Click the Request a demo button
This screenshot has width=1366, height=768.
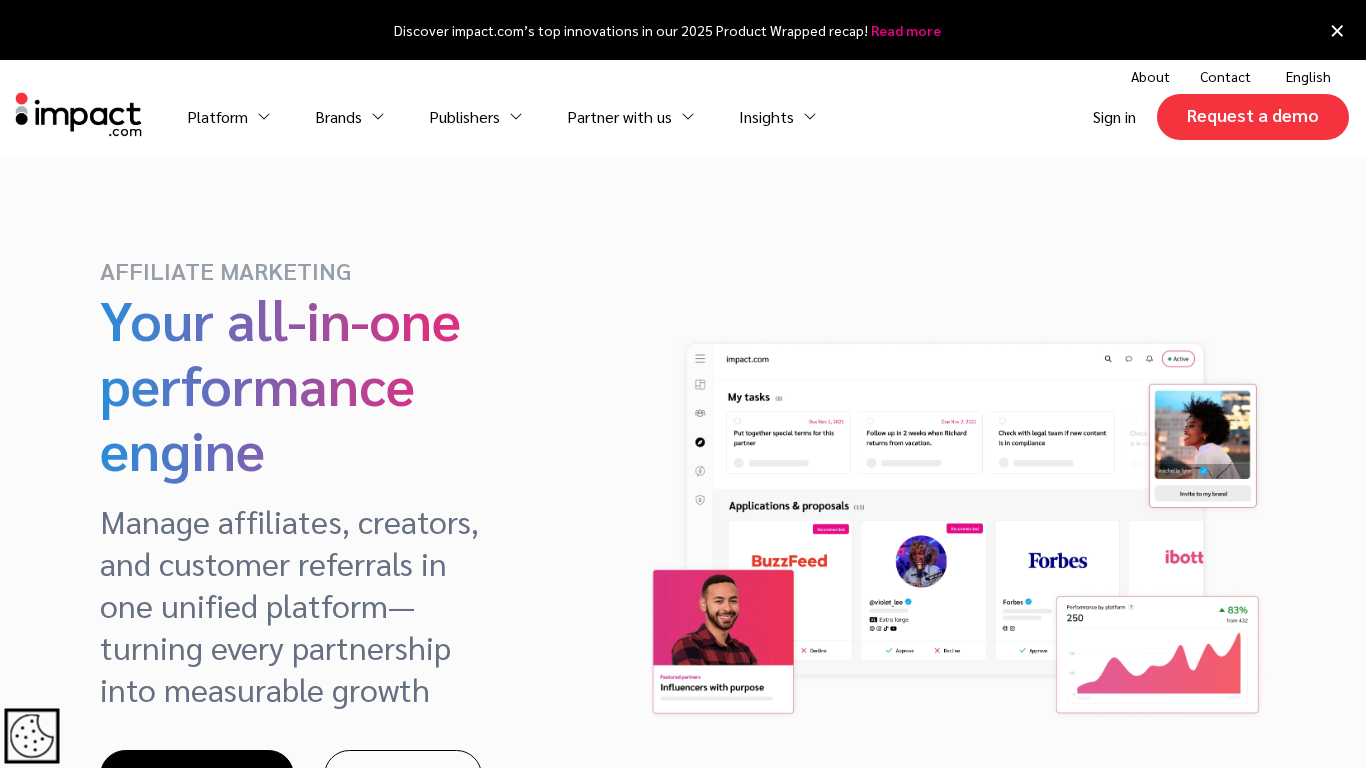(x=1252, y=117)
